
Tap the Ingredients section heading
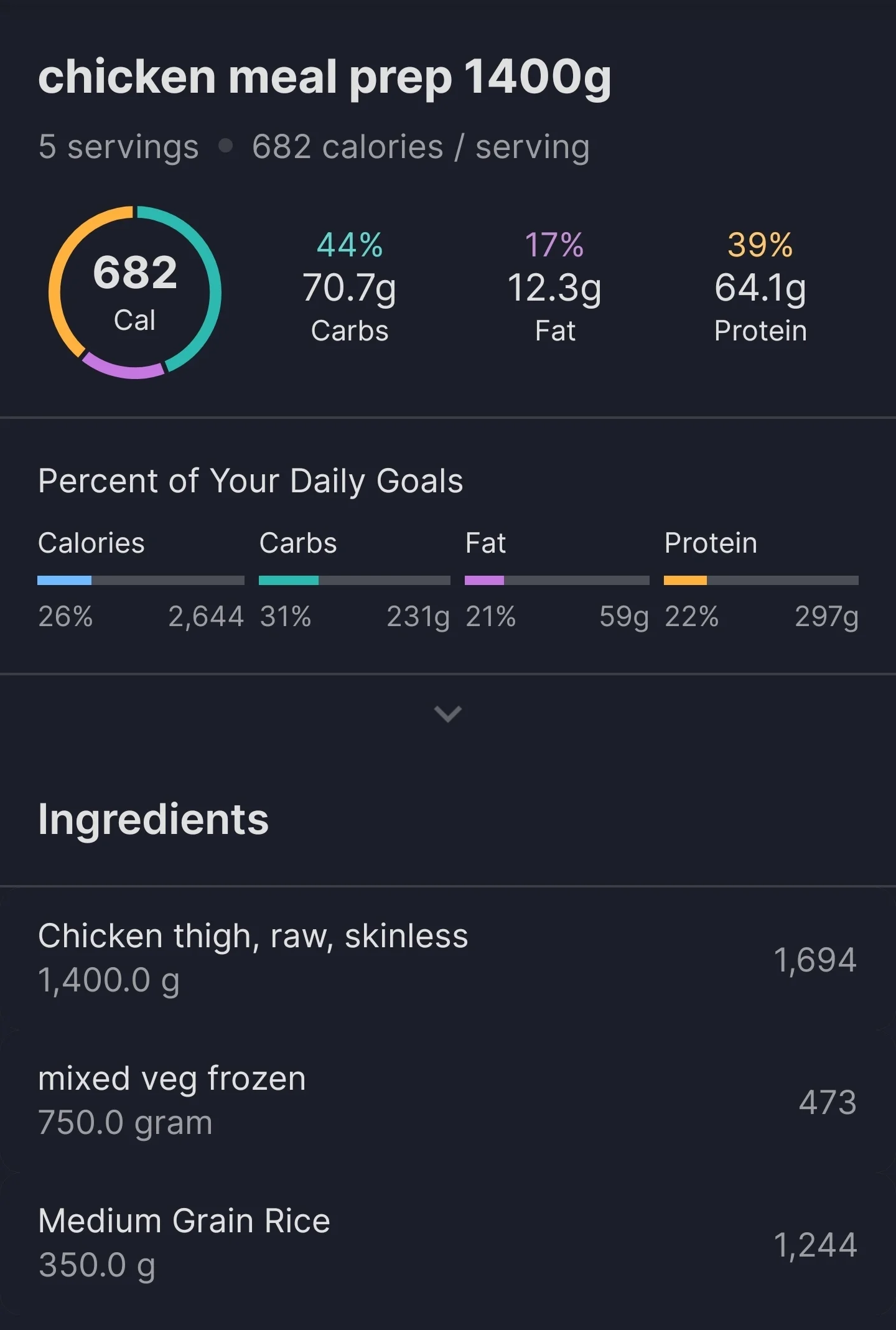click(x=153, y=820)
